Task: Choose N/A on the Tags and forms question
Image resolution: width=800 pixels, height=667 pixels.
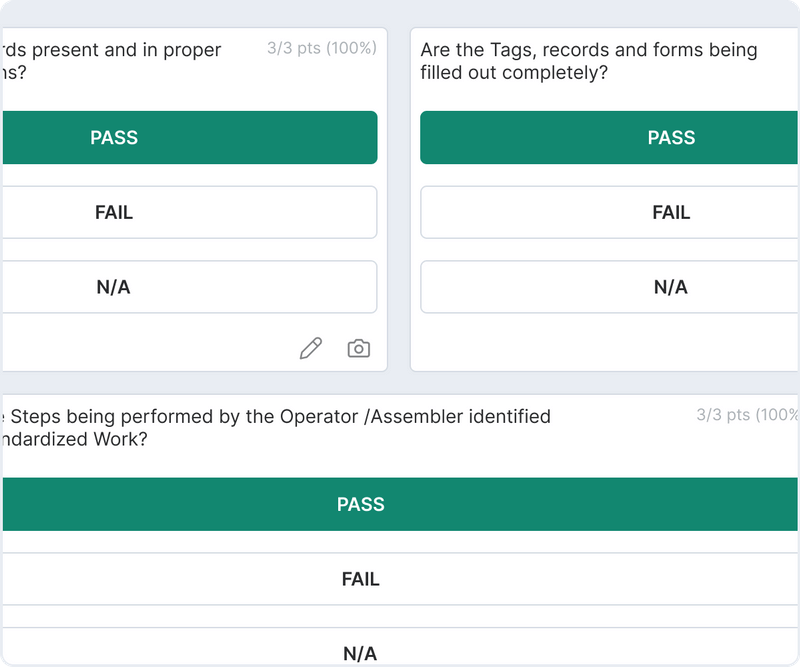Action: 672,287
